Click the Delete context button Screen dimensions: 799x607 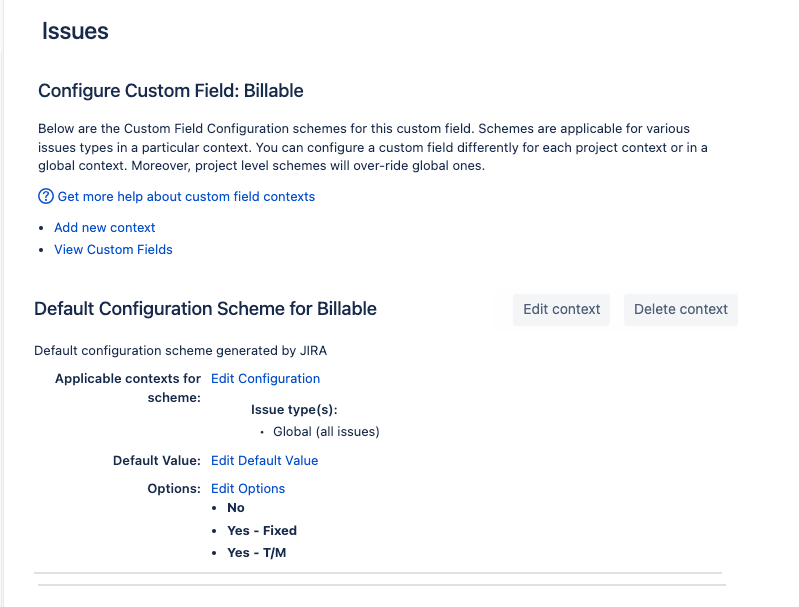[x=681, y=309]
